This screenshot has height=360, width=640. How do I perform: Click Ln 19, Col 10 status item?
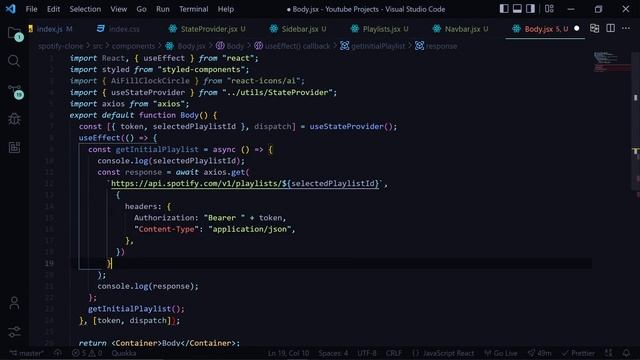(288, 353)
